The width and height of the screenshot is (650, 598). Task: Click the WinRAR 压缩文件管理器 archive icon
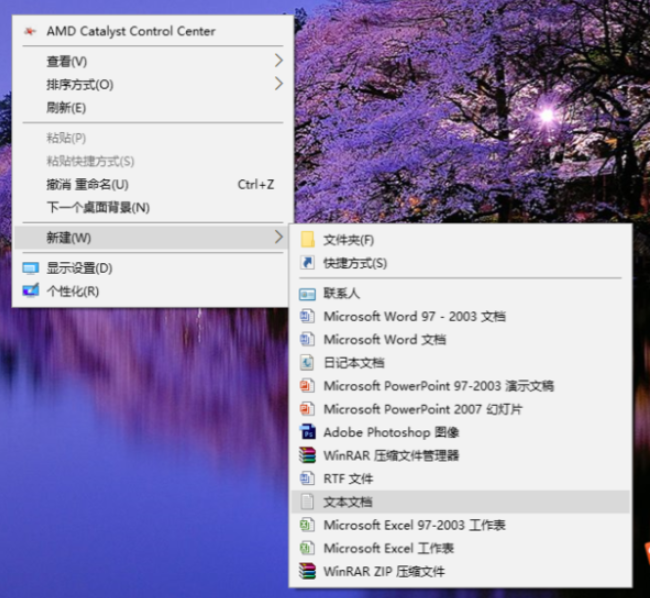click(x=308, y=456)
